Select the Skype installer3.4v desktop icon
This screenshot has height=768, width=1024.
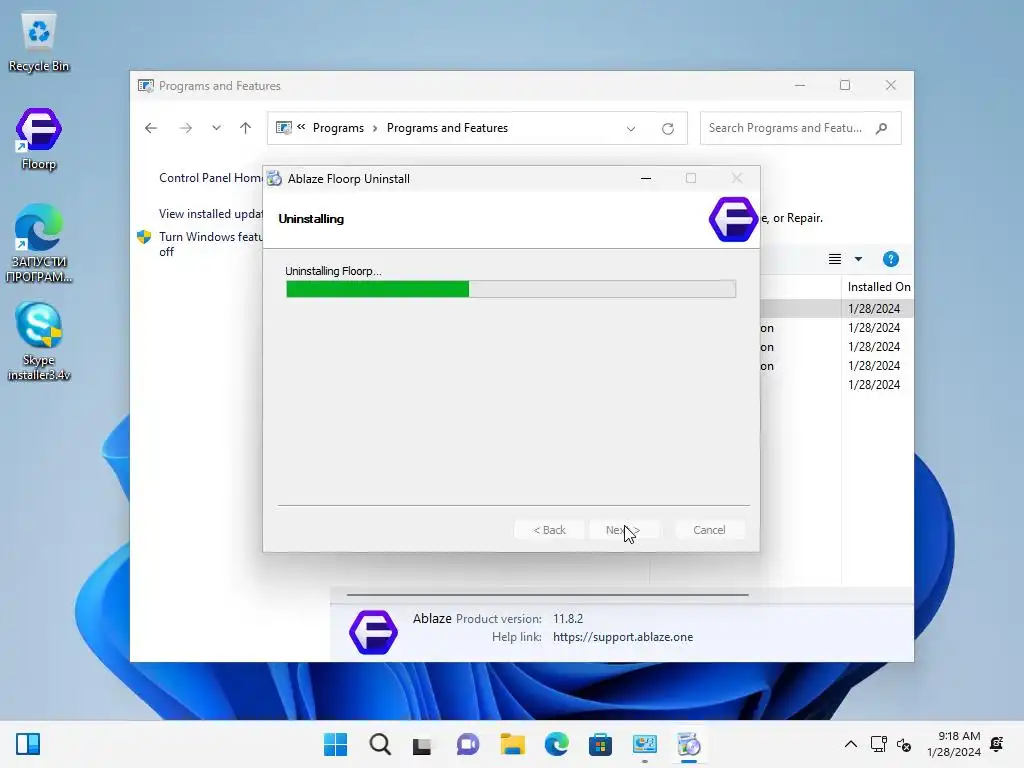tap(39, 342)
